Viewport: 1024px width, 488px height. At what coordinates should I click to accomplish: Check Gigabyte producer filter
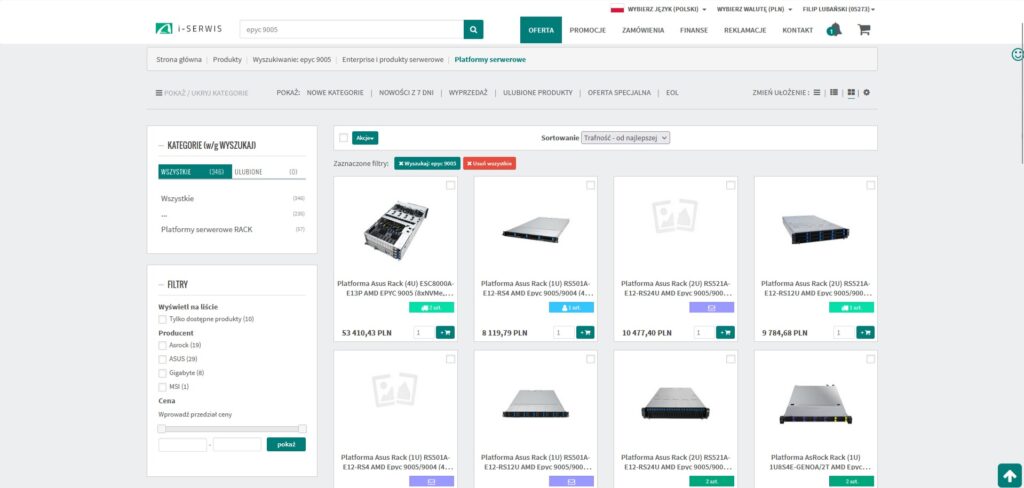click(163, 373)
